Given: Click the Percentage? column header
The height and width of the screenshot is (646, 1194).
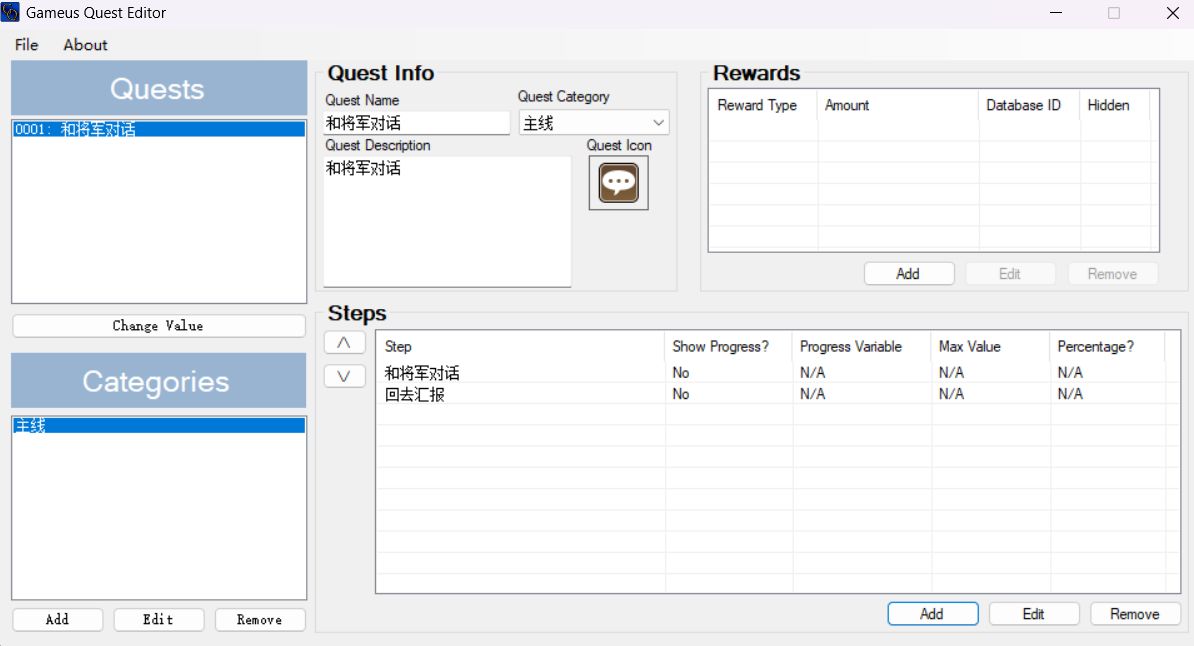Looking at the screenshot, I should pos(1107,347).
